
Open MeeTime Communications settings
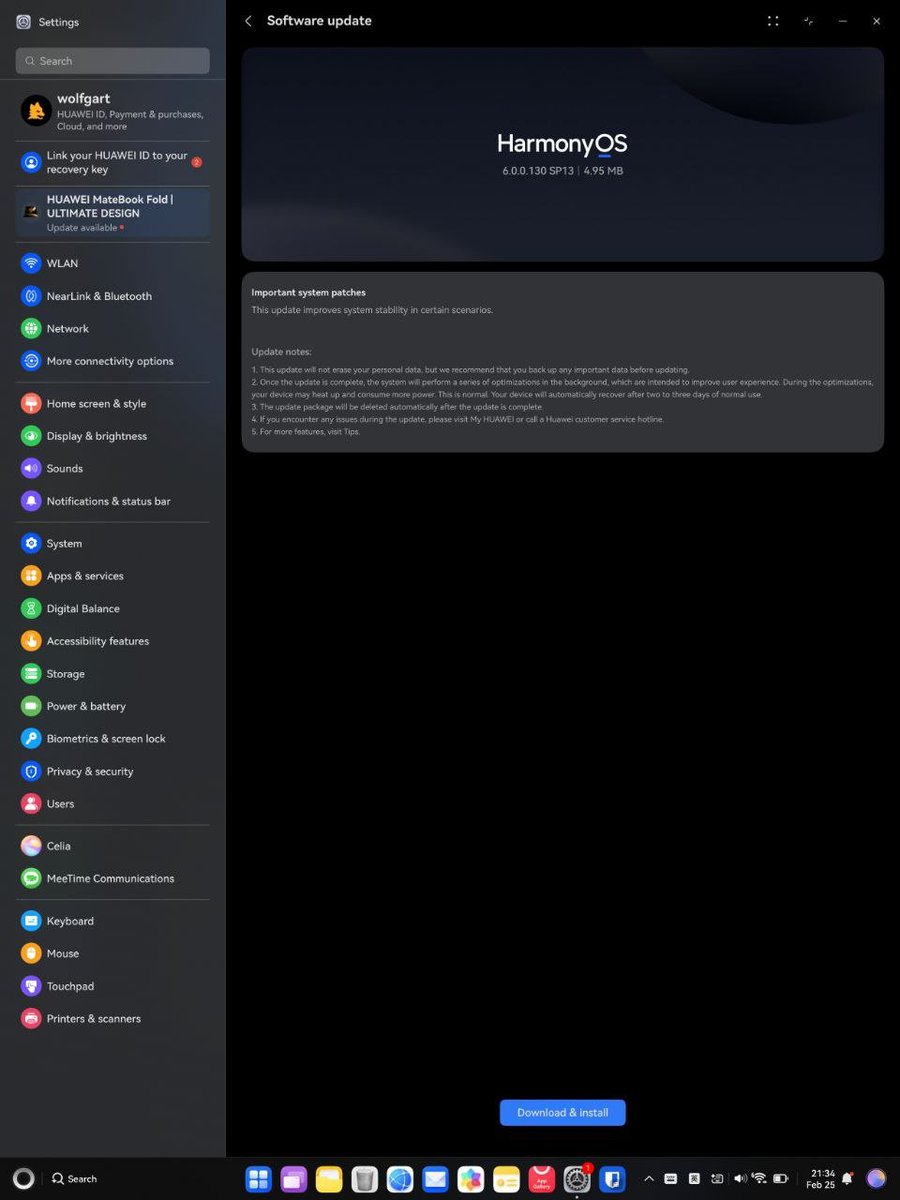coord(112,879)
